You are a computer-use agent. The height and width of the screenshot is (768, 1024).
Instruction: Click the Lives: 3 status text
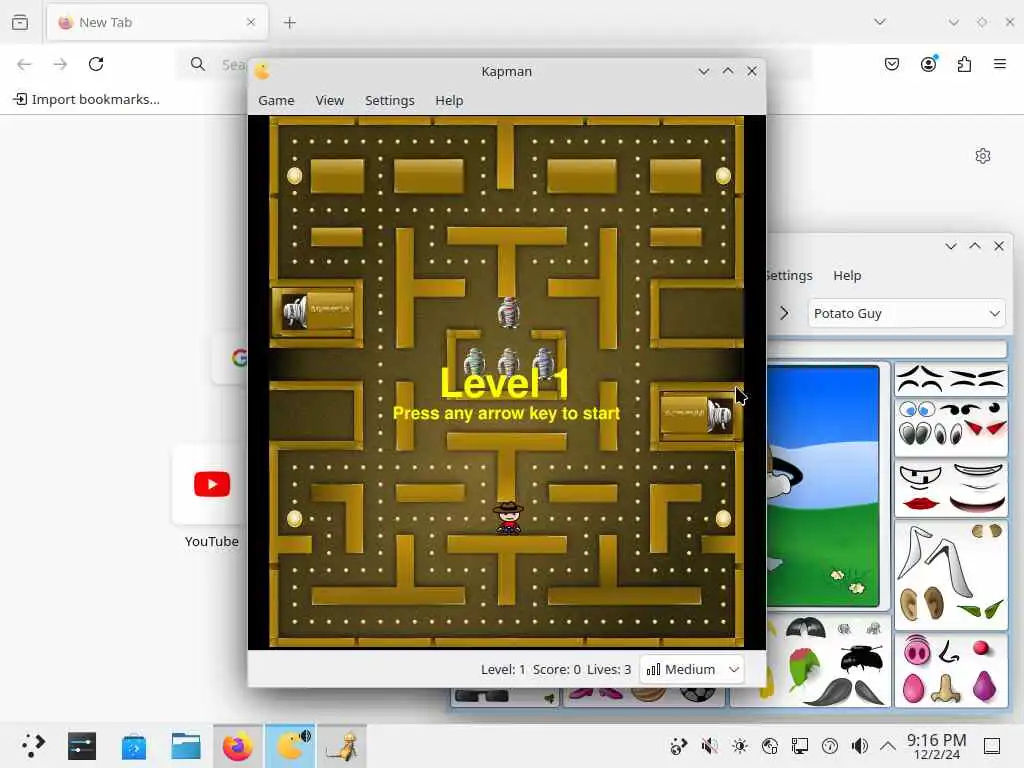[609, 669]
